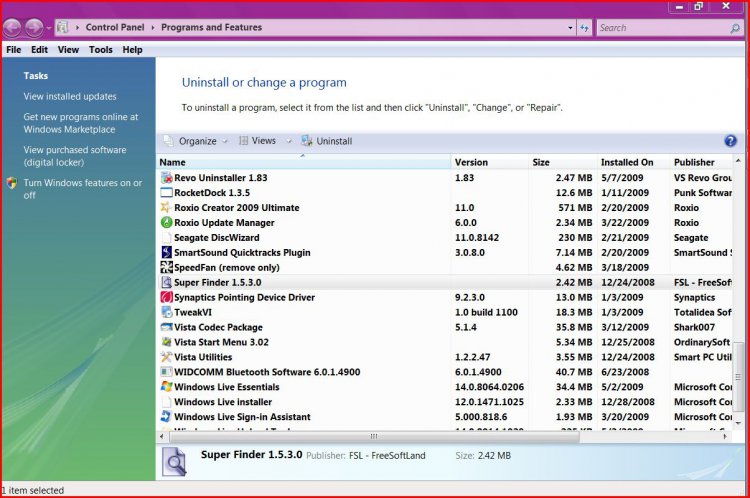750x498 pixels.
Task: Click the shield icon beside Windows features
Action: pos(12,183)
